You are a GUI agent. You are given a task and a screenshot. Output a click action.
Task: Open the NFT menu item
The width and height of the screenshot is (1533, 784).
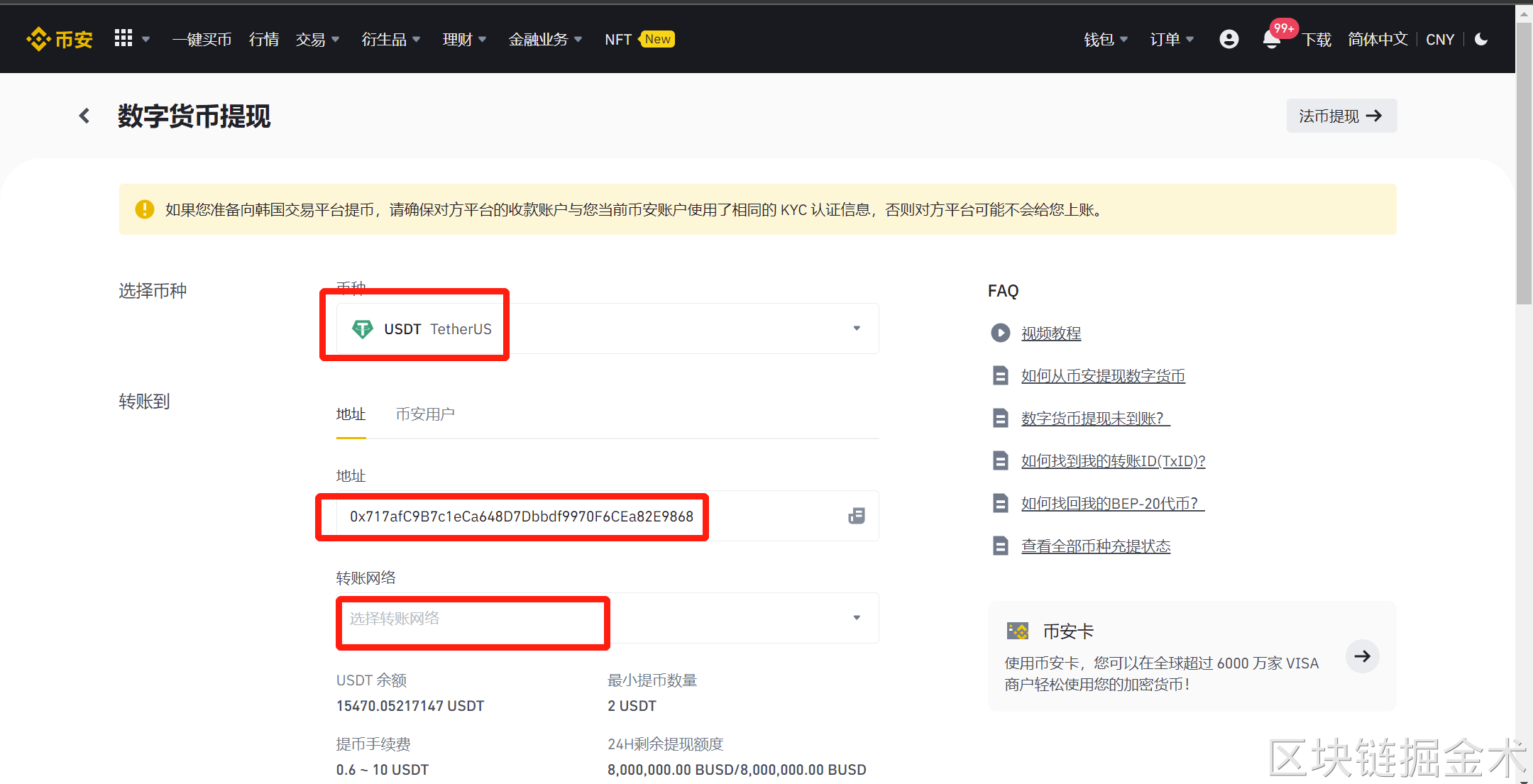tap(618, 40)
